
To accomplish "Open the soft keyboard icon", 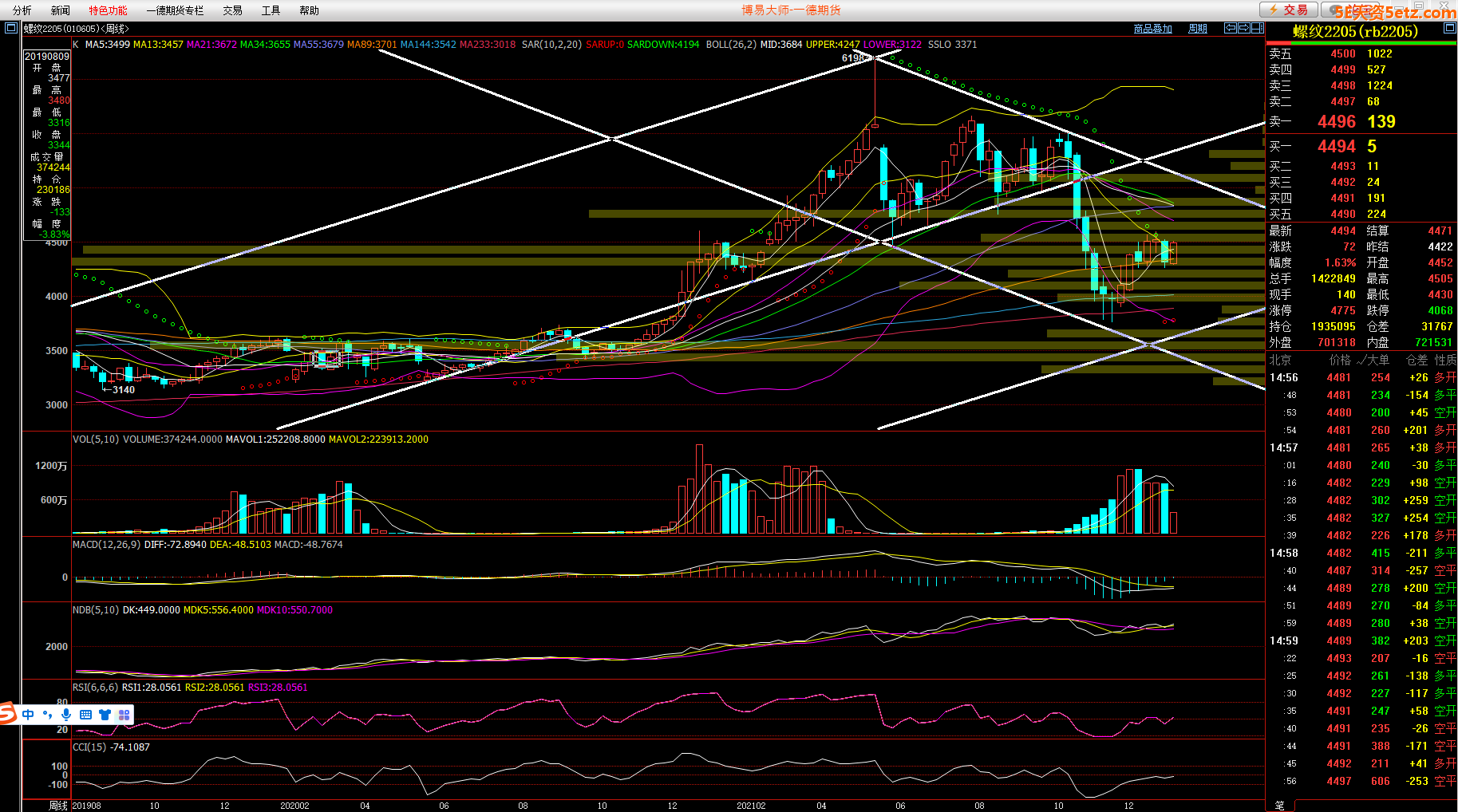I will (x=85, y=715).
